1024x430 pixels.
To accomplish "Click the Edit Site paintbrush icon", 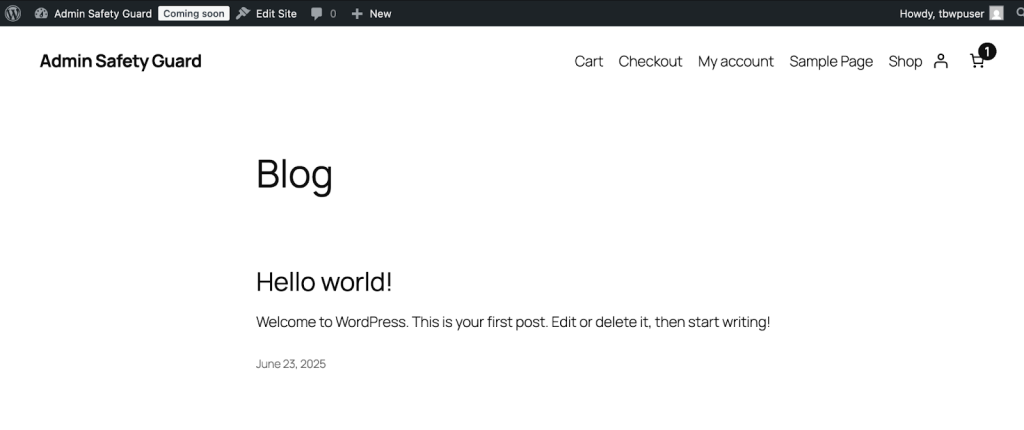I will click(x=243, y=13).
